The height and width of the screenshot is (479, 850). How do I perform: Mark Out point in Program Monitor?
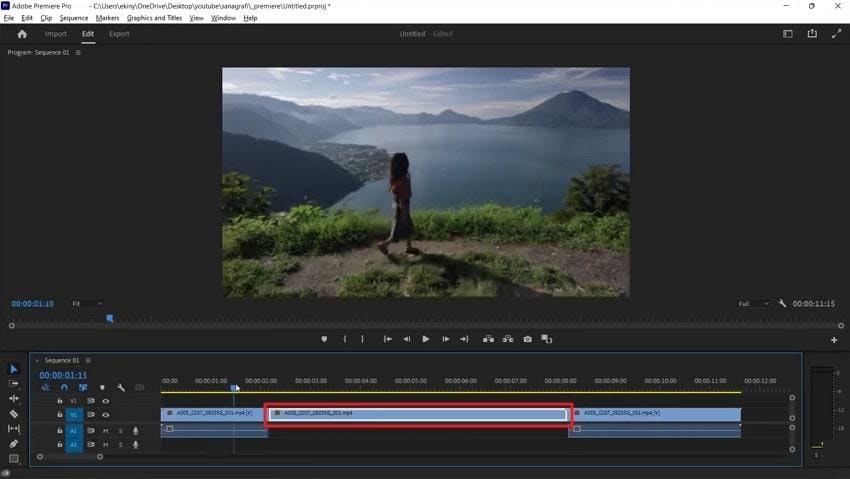363,339
